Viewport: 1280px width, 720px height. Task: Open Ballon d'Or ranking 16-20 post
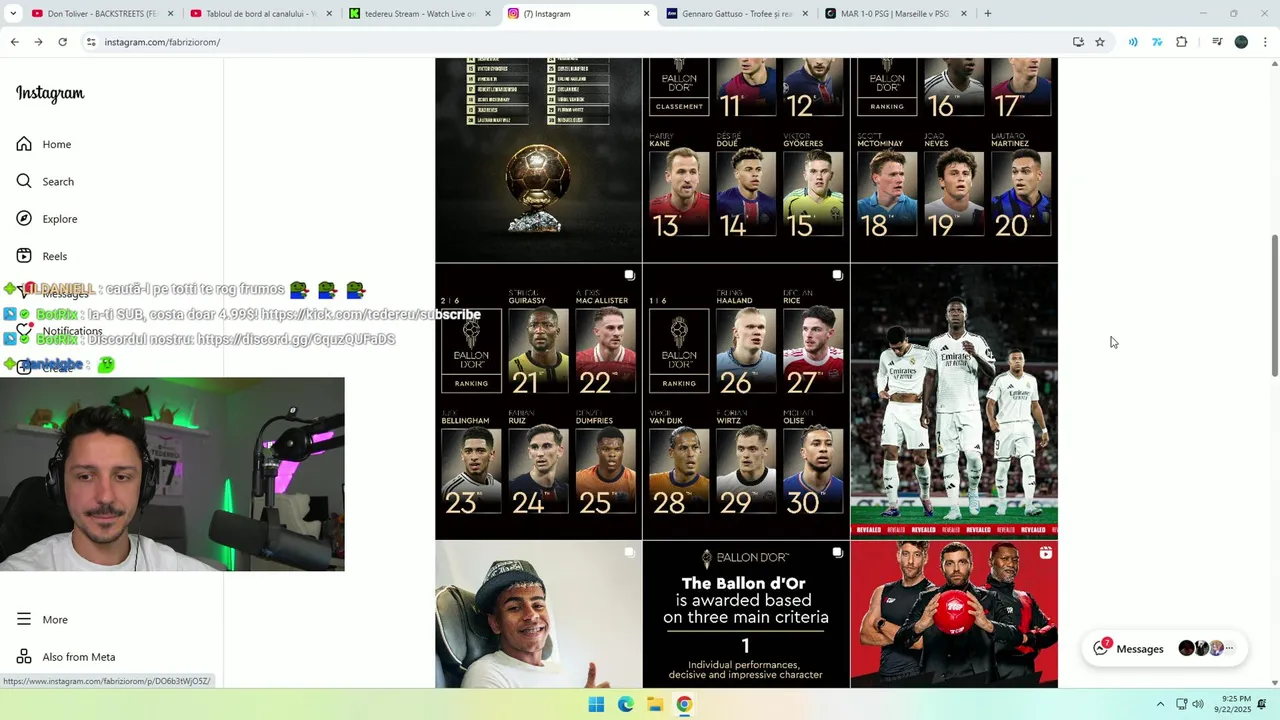click(954, 160)
